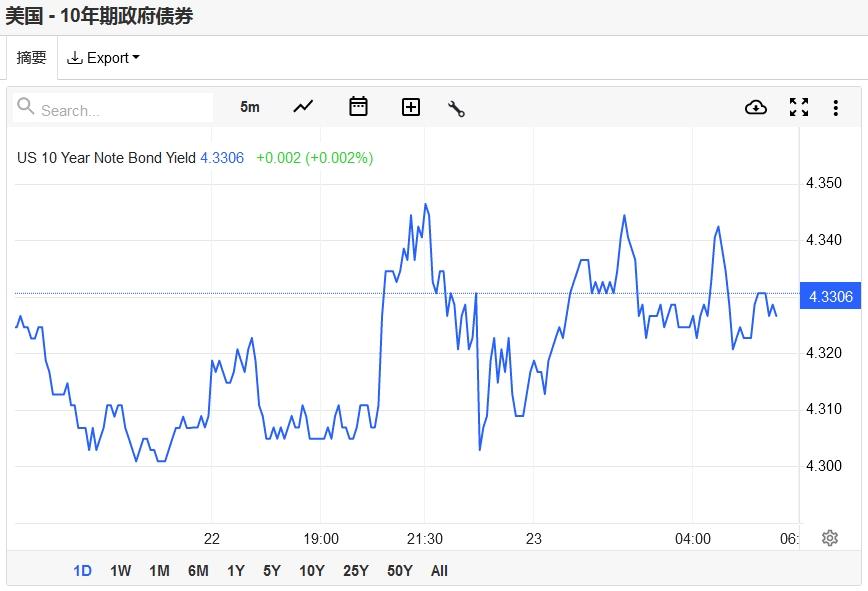The image size is (868, 591).
Task: Select the 1W time range
Action: (x=120, y=571)
